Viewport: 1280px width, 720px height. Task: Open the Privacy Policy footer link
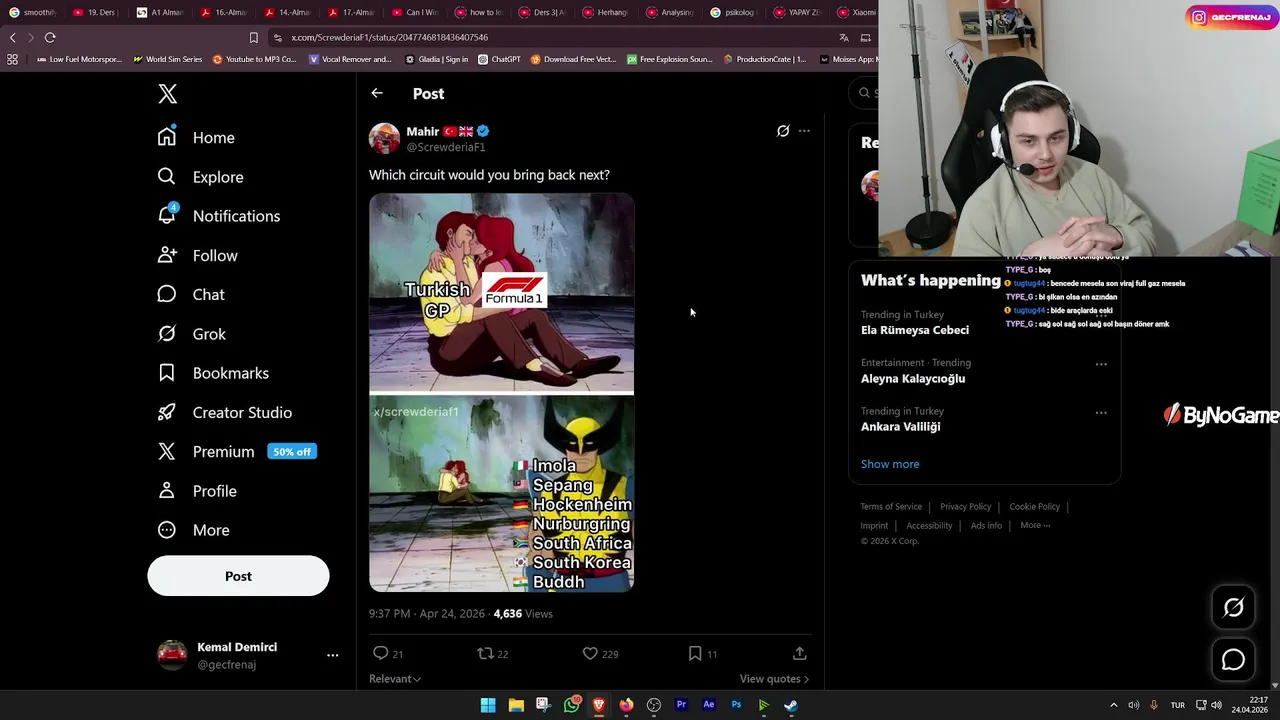[x=965, y=507]
